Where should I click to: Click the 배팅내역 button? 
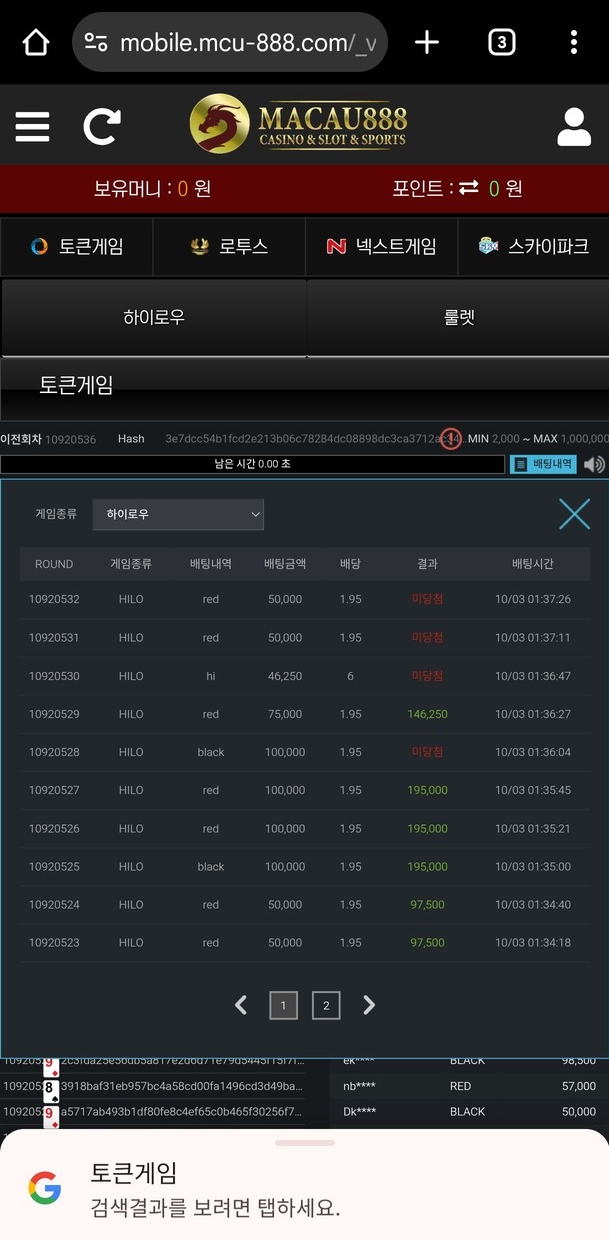(543, 464)
